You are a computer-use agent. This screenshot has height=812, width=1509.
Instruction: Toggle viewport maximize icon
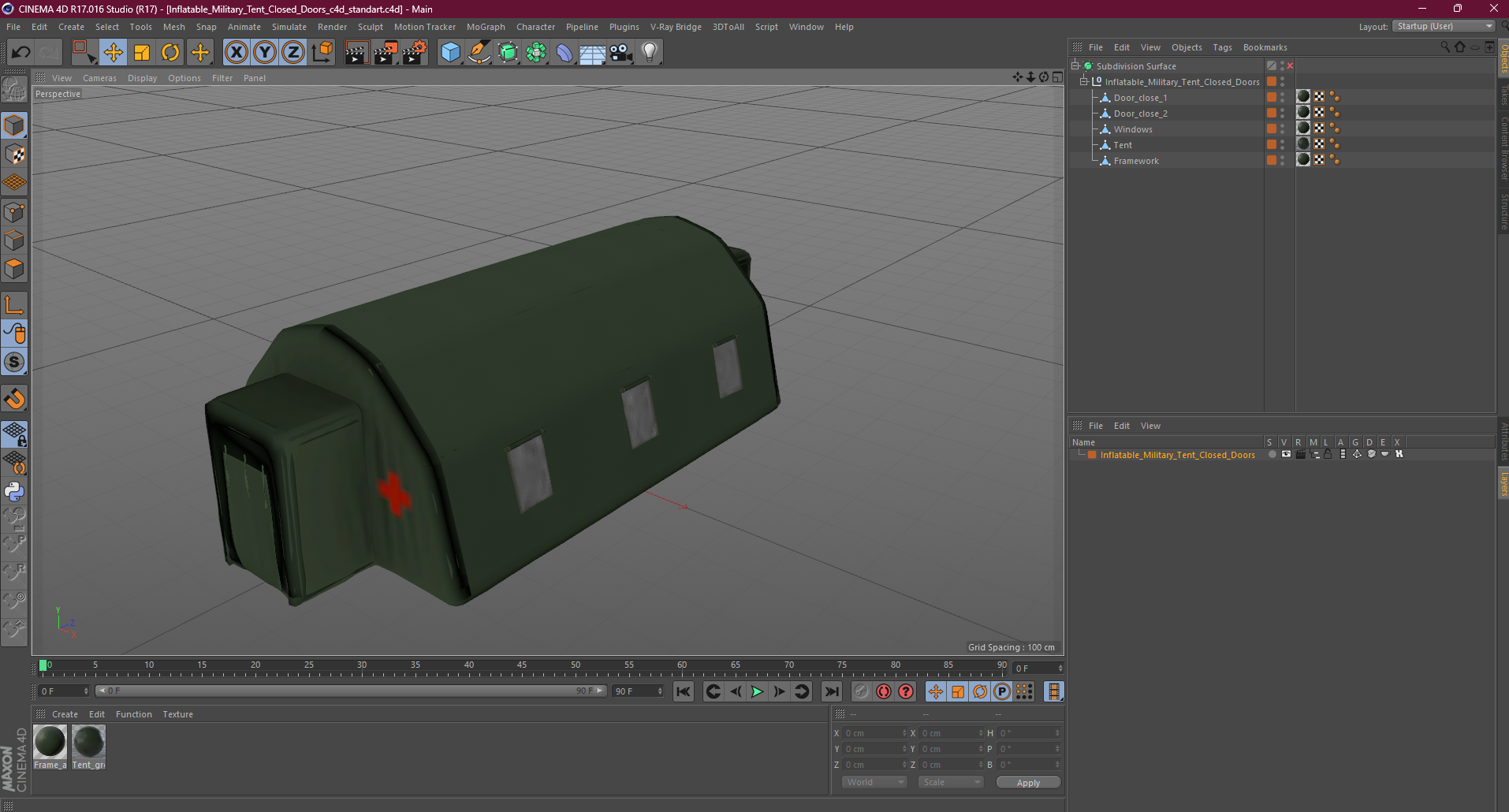1057,77
